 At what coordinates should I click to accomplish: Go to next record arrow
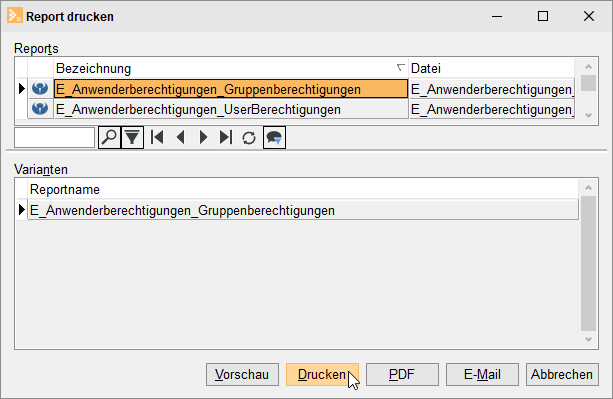pyautogui.click(x=203, y=138)
